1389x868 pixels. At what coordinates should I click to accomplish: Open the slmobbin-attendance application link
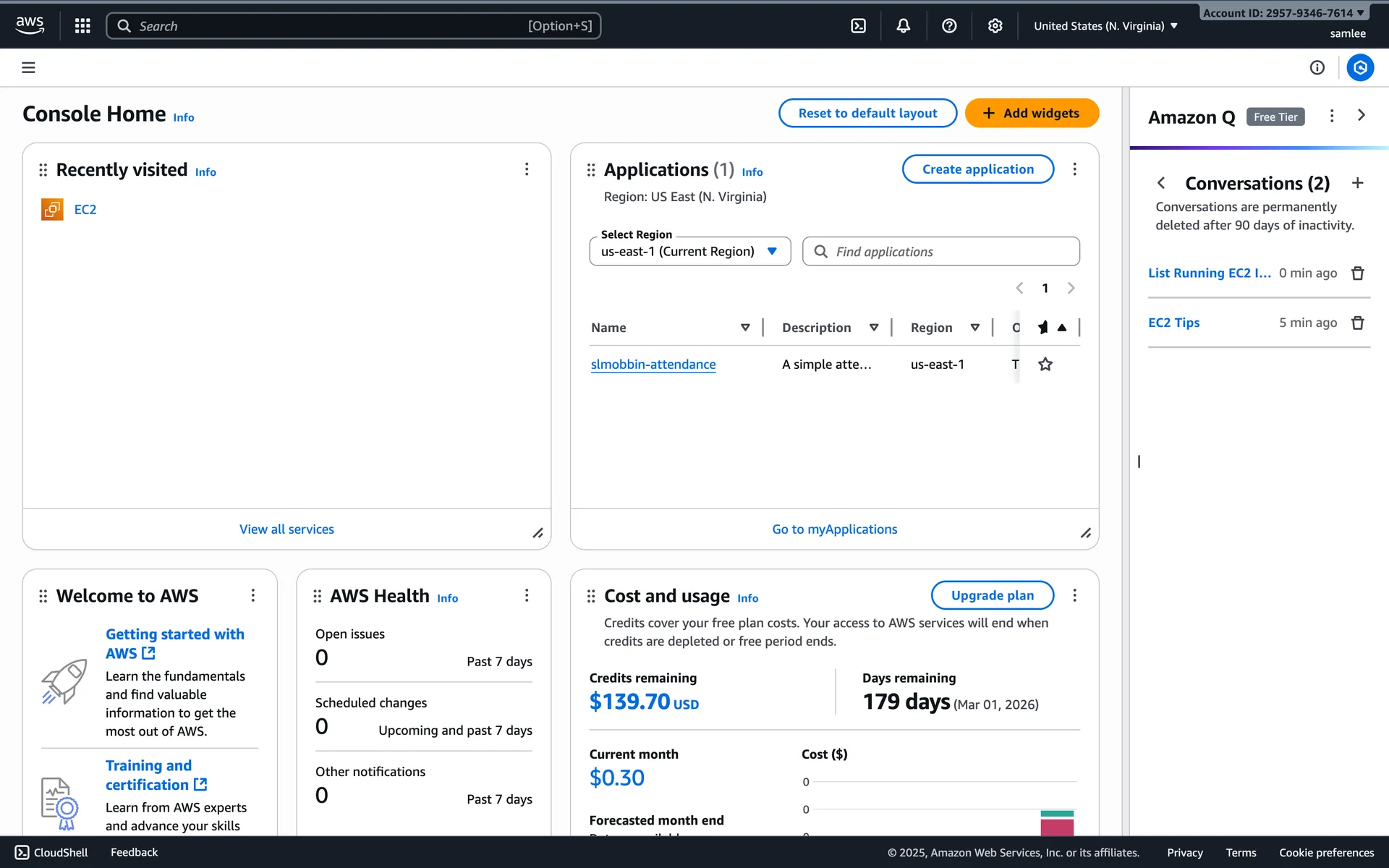pyautogui.click(x=653, y=365)
